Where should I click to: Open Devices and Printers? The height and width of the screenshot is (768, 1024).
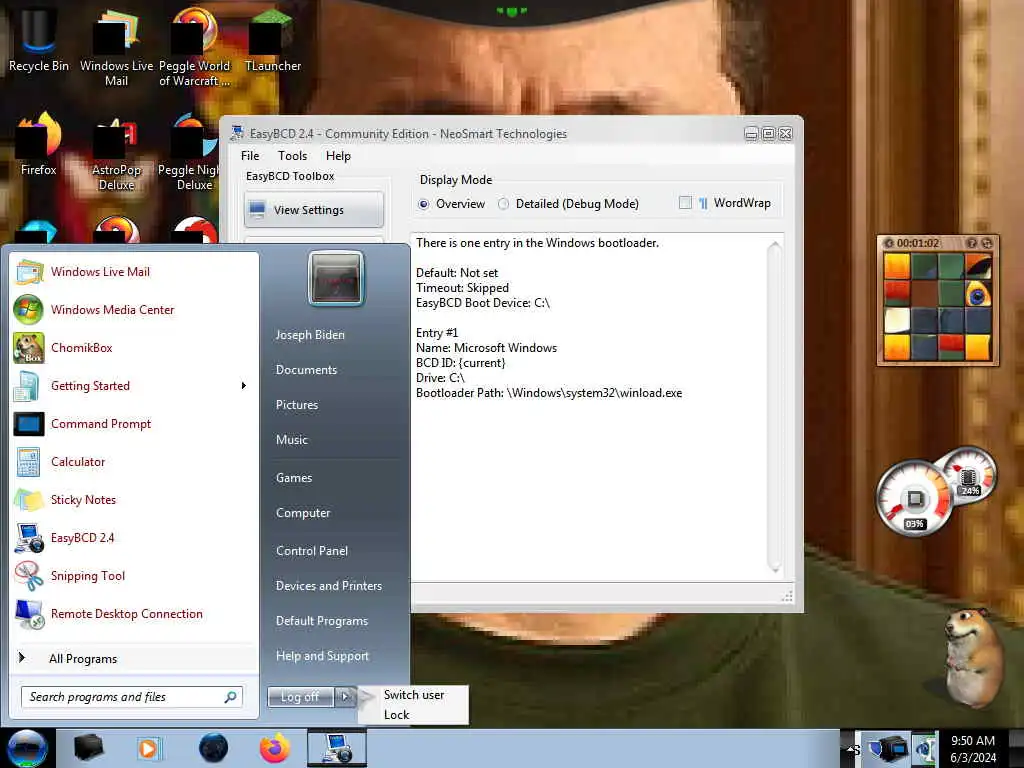click(328, 586)
